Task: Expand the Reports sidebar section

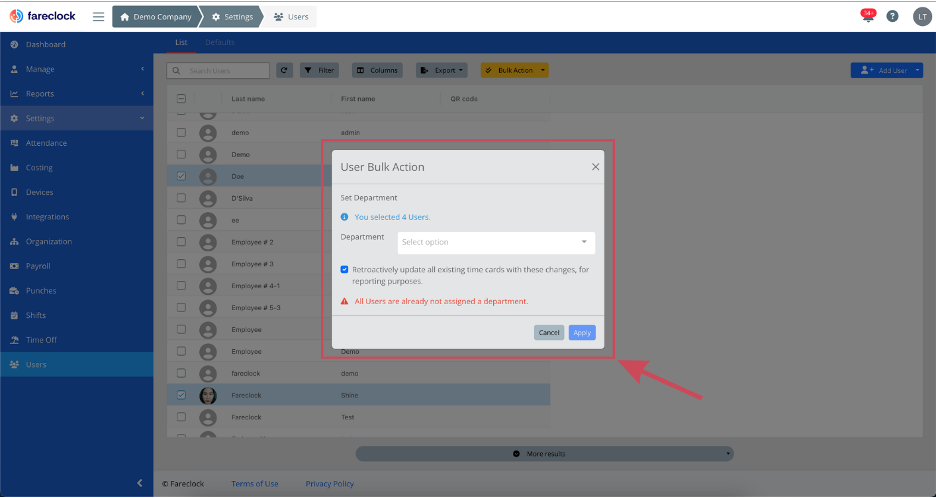Action: [x=76, y=94]
